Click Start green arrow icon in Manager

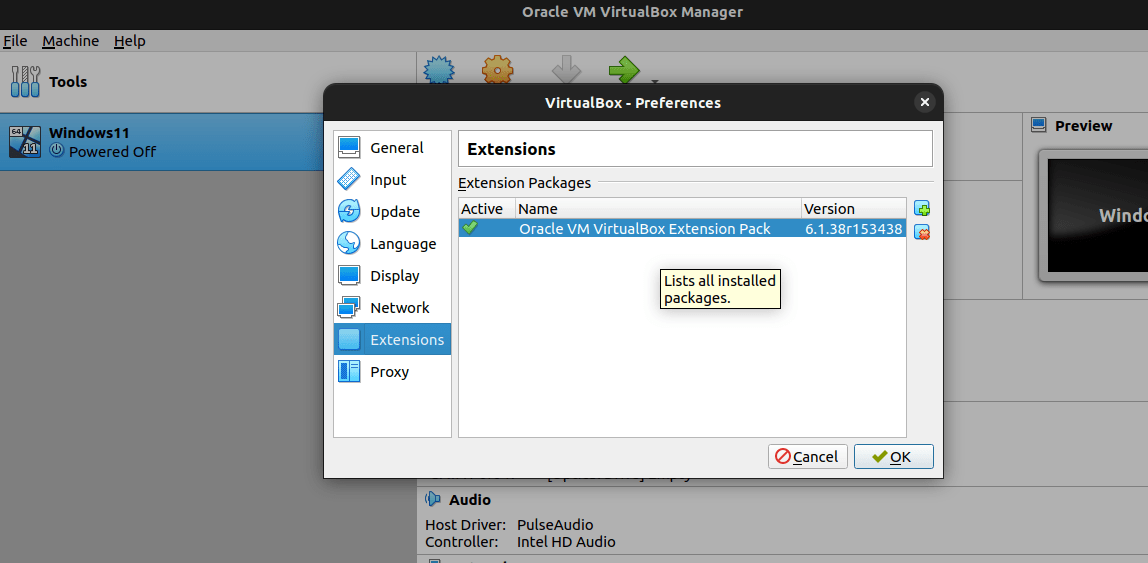pos(625,70)
